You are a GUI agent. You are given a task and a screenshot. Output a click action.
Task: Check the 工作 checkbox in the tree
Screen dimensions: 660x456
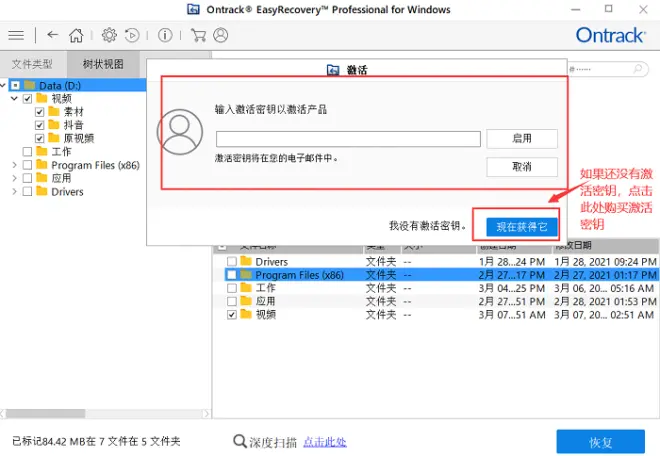tap(27, 151)
